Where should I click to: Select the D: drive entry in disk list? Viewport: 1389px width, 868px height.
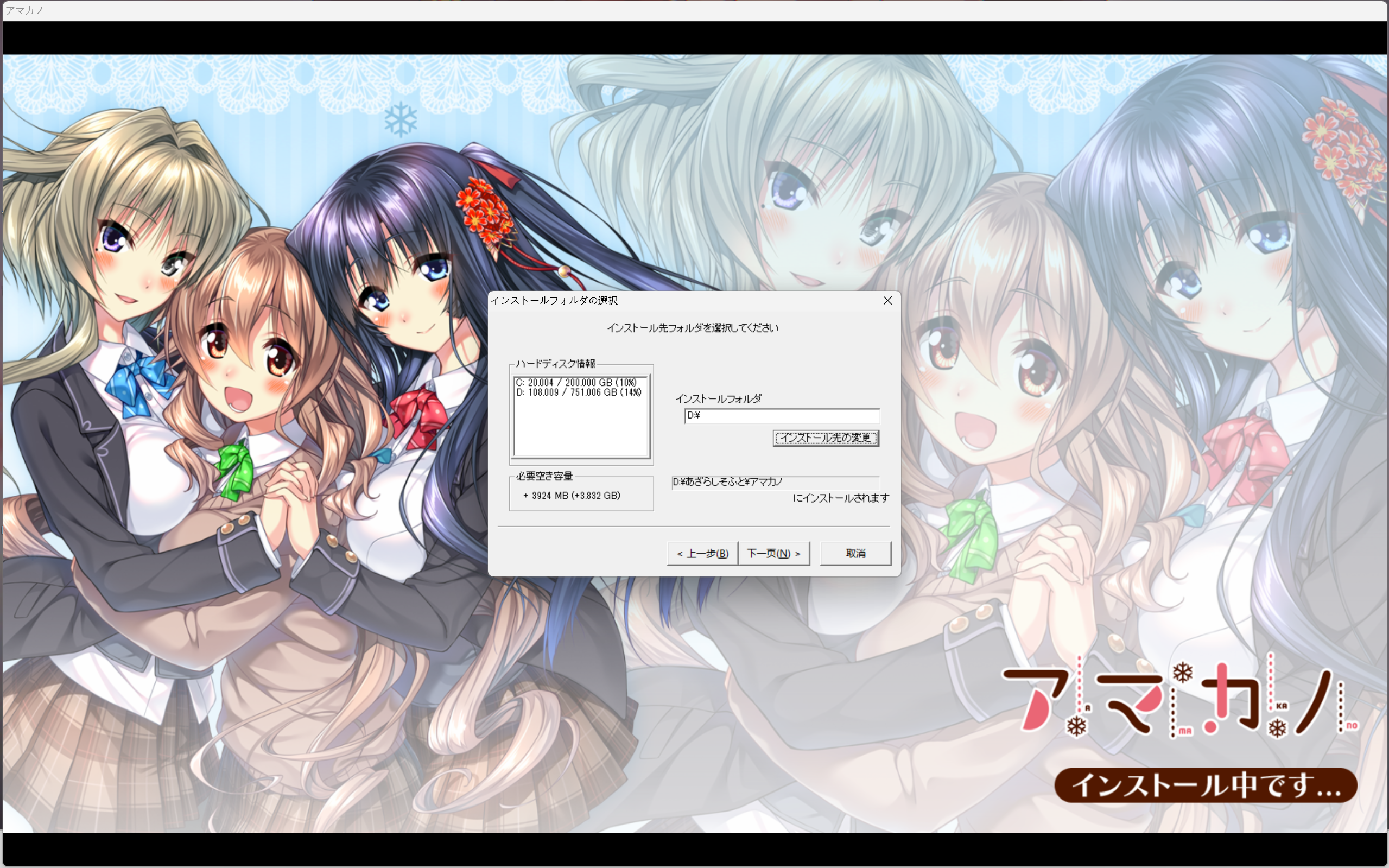[578, 392]
